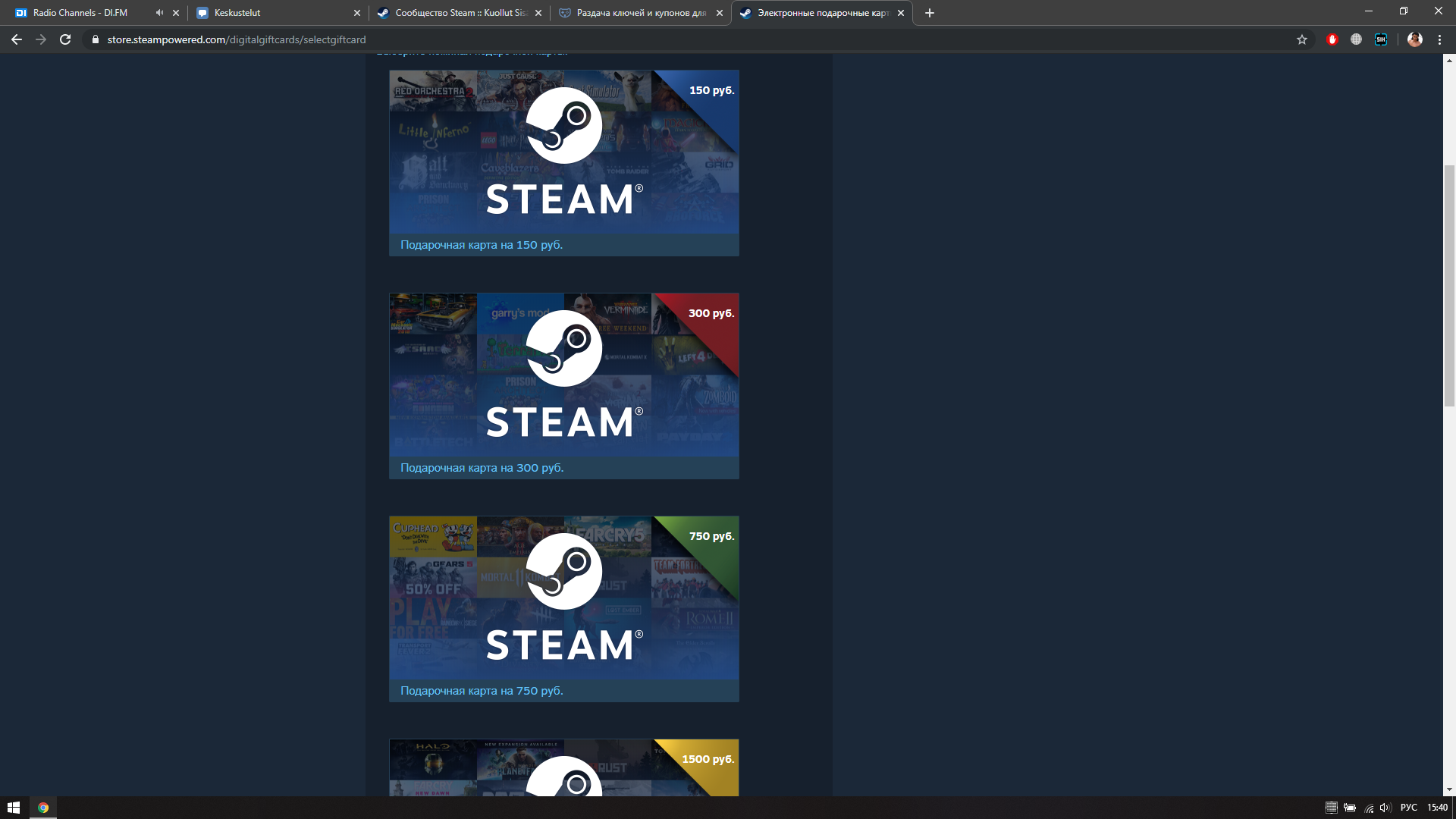Screen dimensions: 1456x819
Task: Reload the Steam gift card page
Action: pos(65,39)
